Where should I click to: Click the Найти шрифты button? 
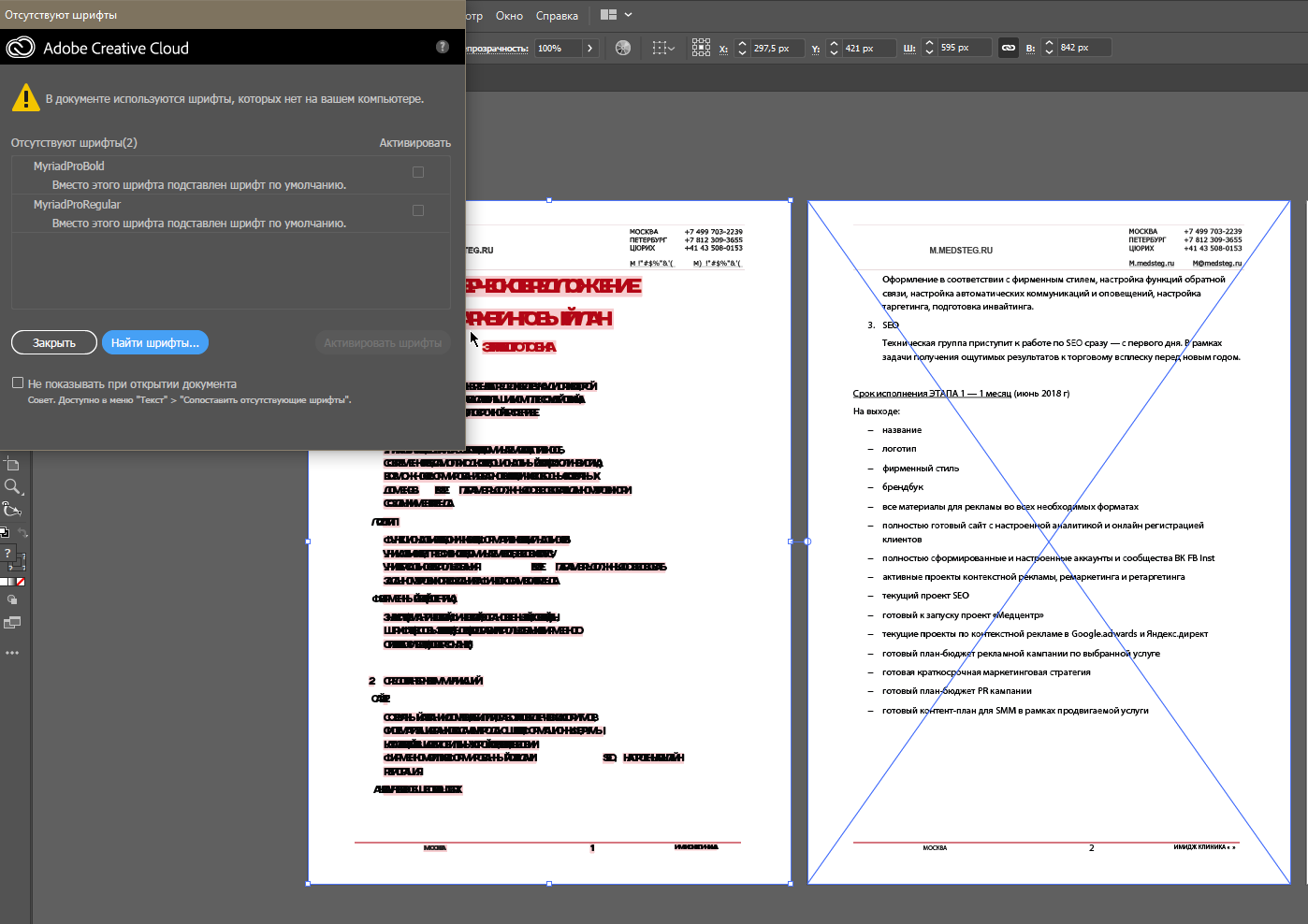[155, 342]
